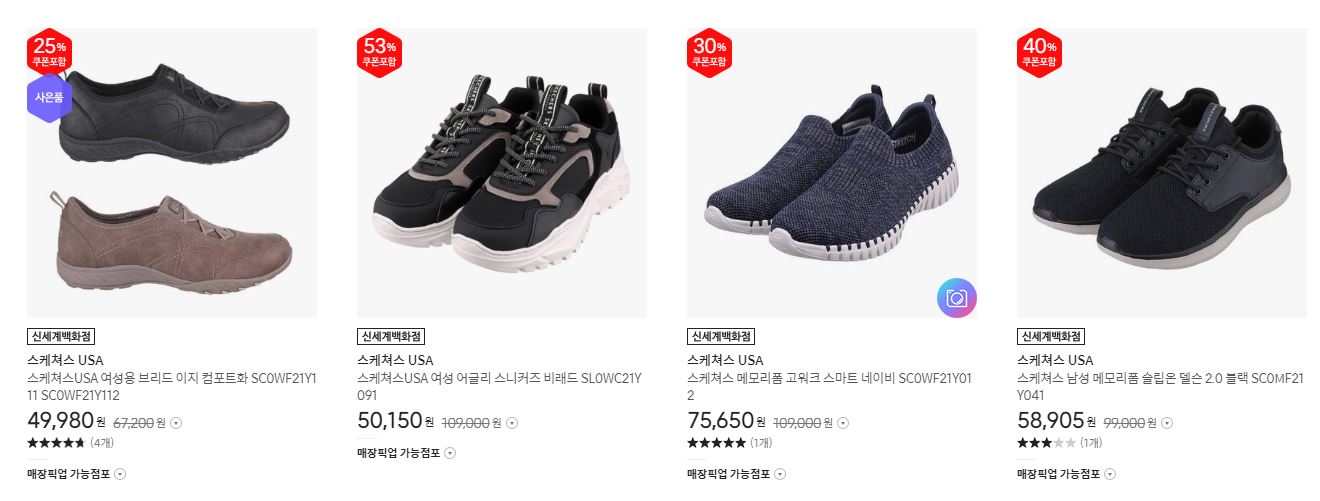This screenshot has height=501, width=1320.
Task: Open the camera image-search icon on navy shoe
Action: tap(957, 298)
